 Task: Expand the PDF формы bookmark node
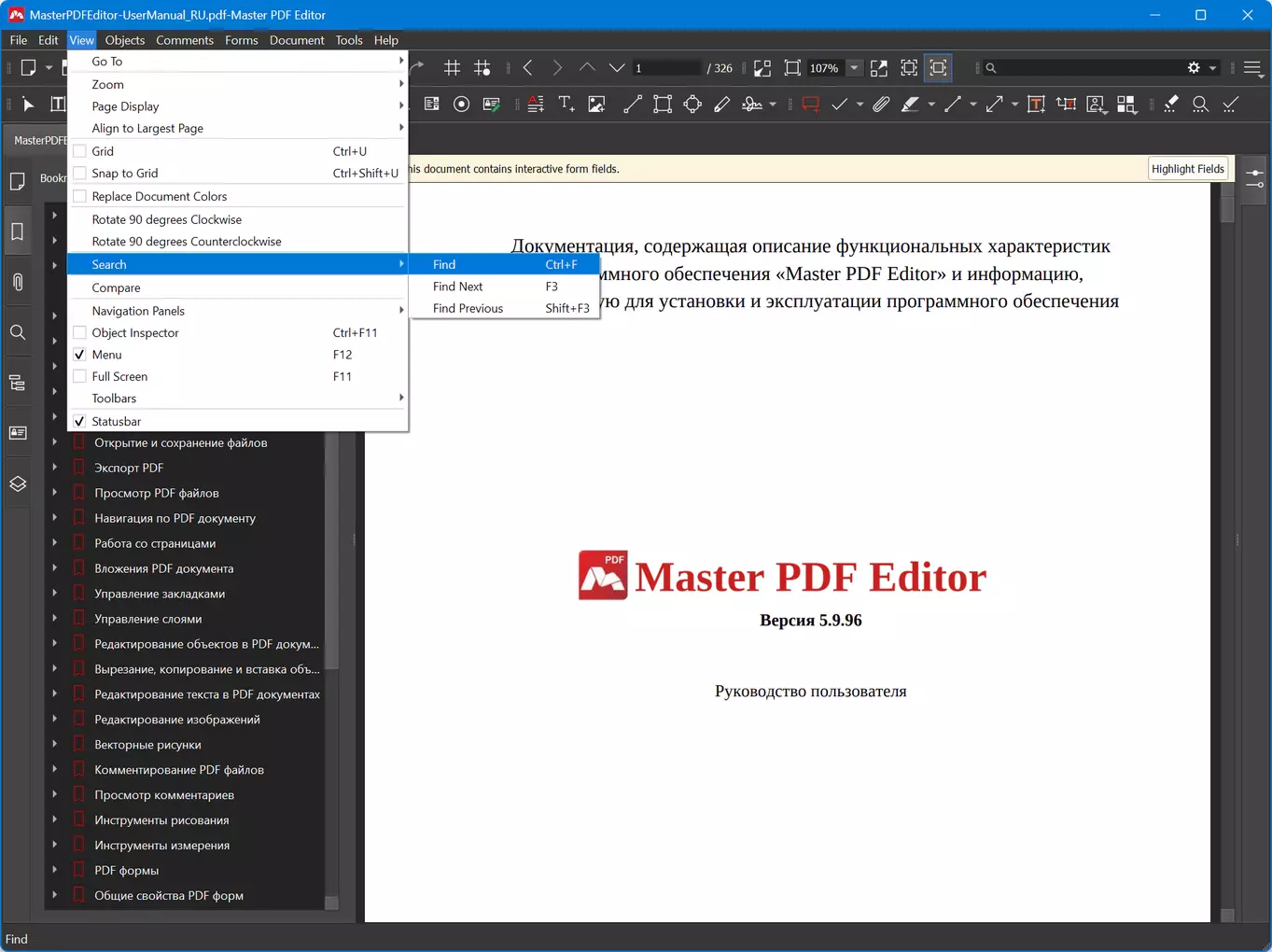click(x=54, y=870)
